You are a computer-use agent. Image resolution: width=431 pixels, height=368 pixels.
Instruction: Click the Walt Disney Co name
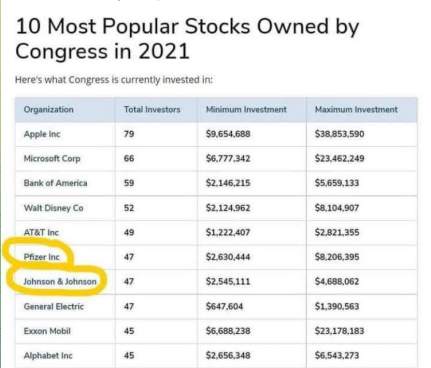point(53,208)
